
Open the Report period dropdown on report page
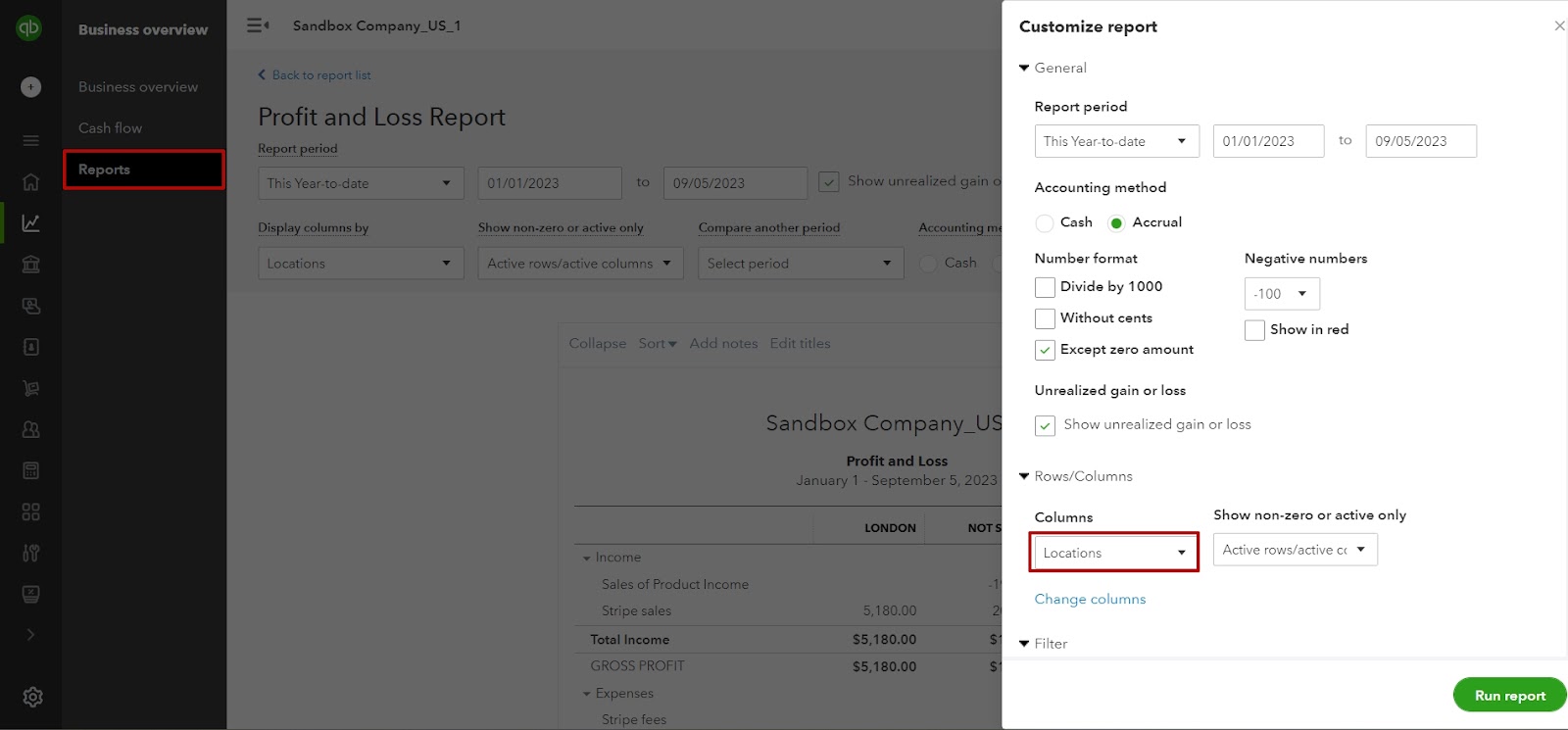tap(361, 183)
